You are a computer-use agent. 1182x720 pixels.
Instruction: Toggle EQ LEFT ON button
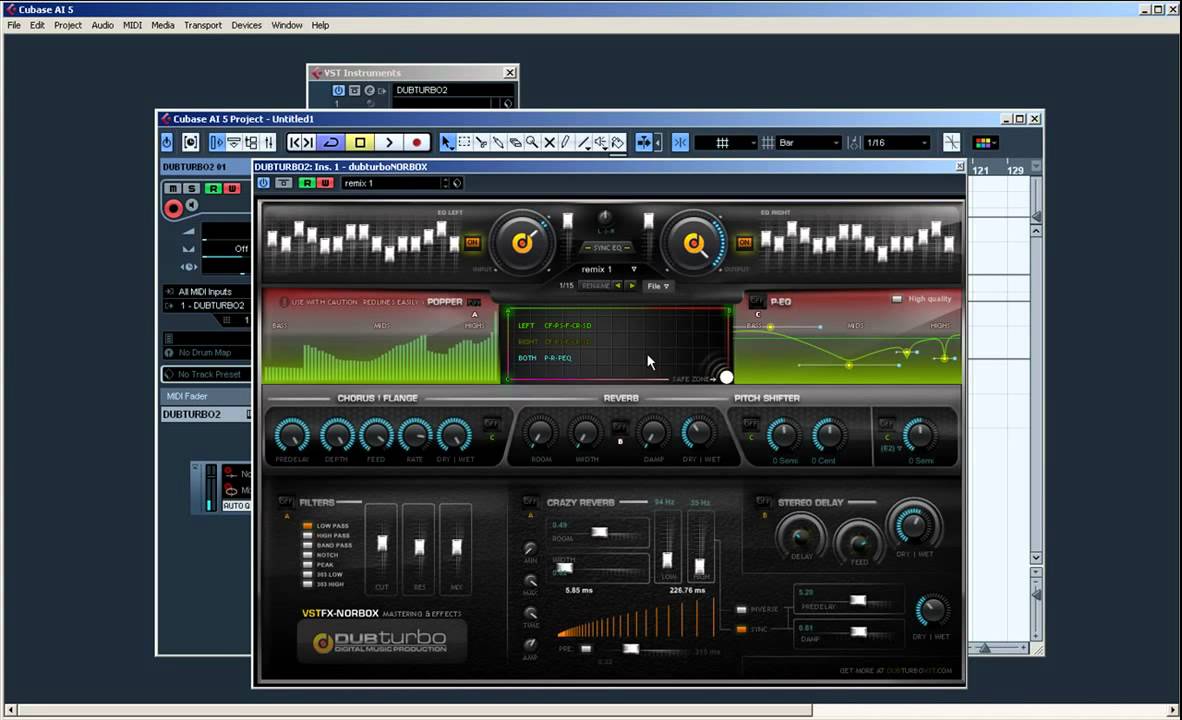(473, 242)
